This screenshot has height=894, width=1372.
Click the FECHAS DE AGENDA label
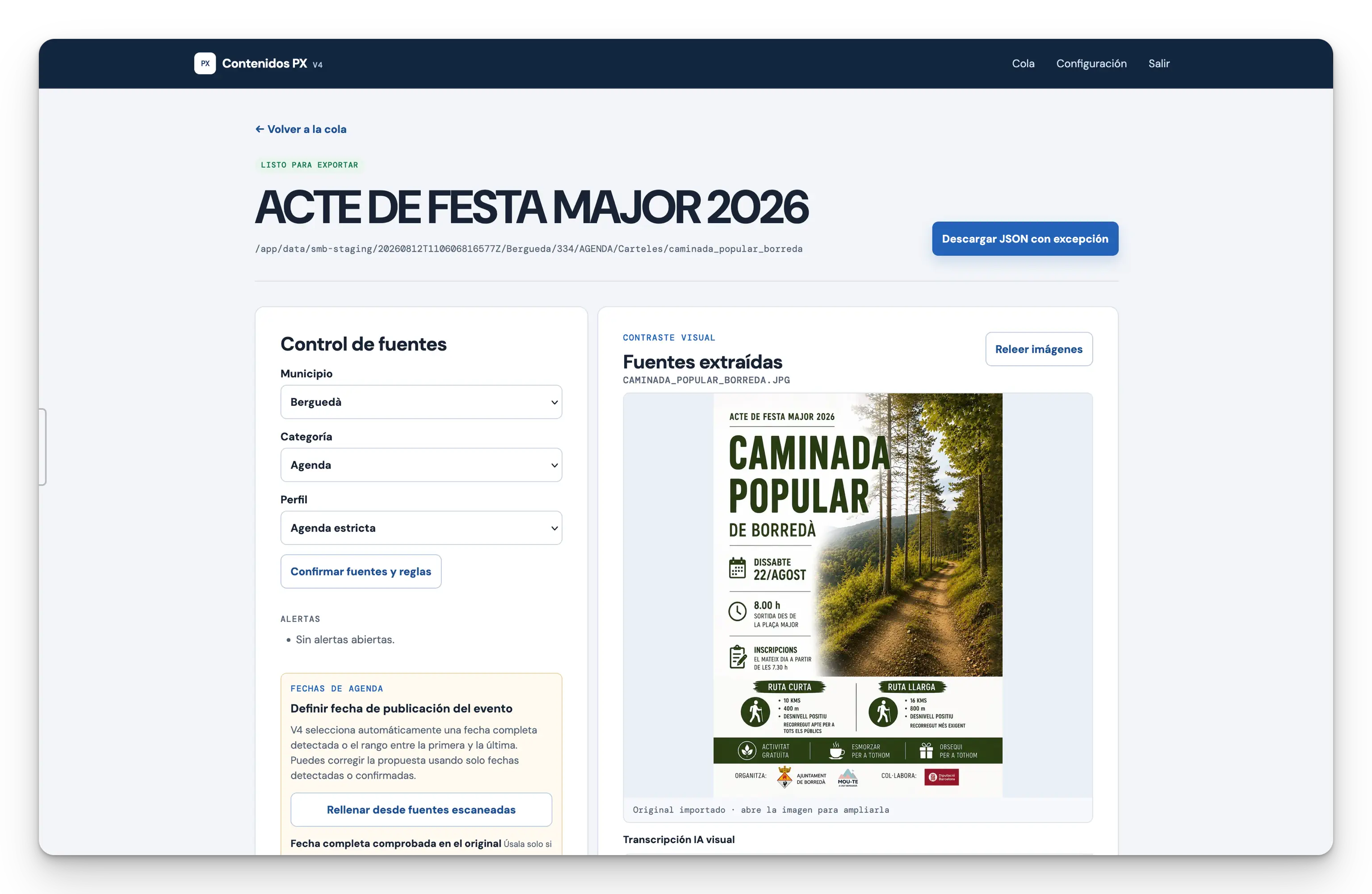coord(337,689)
